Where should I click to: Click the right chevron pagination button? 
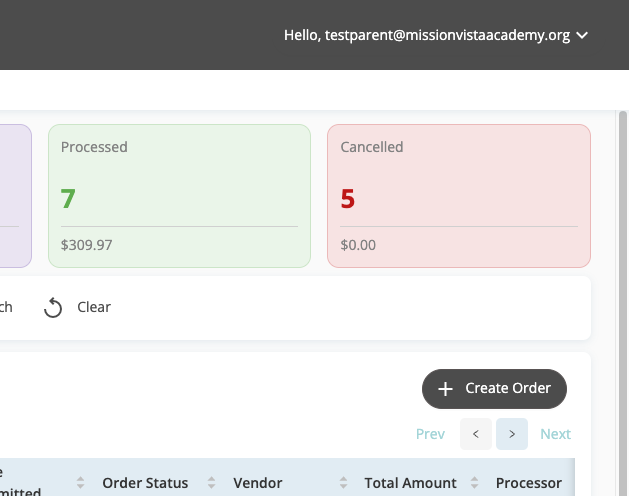click(512, 434)
